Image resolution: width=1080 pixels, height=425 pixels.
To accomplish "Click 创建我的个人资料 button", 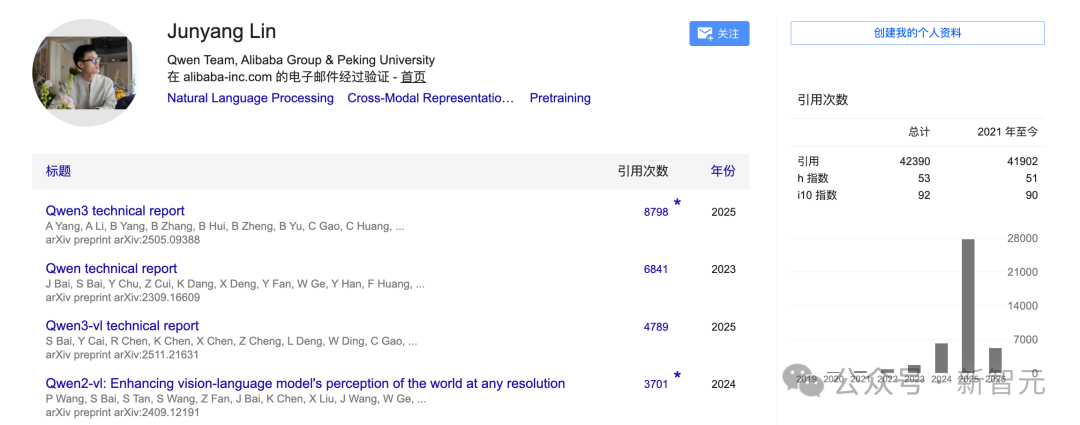I will 917,33.
